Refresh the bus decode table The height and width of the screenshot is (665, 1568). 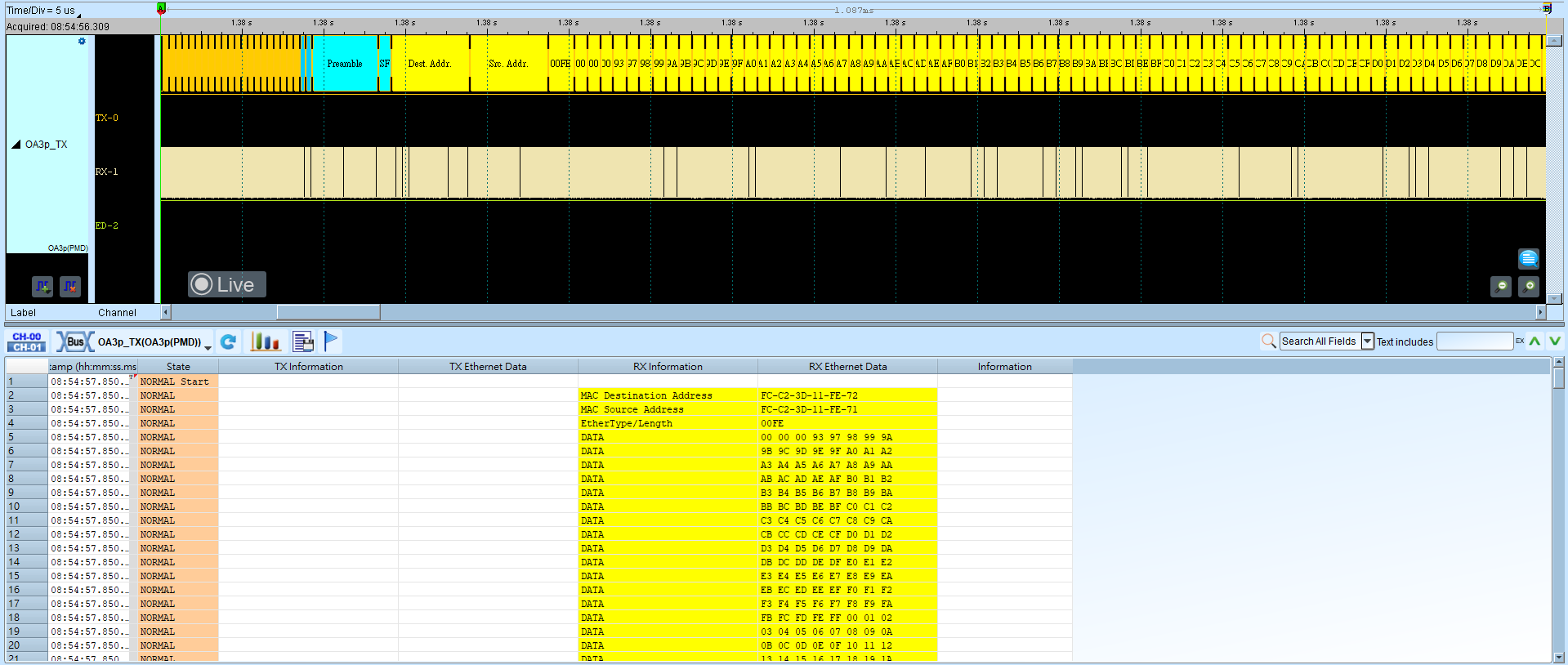coord(229,341)
